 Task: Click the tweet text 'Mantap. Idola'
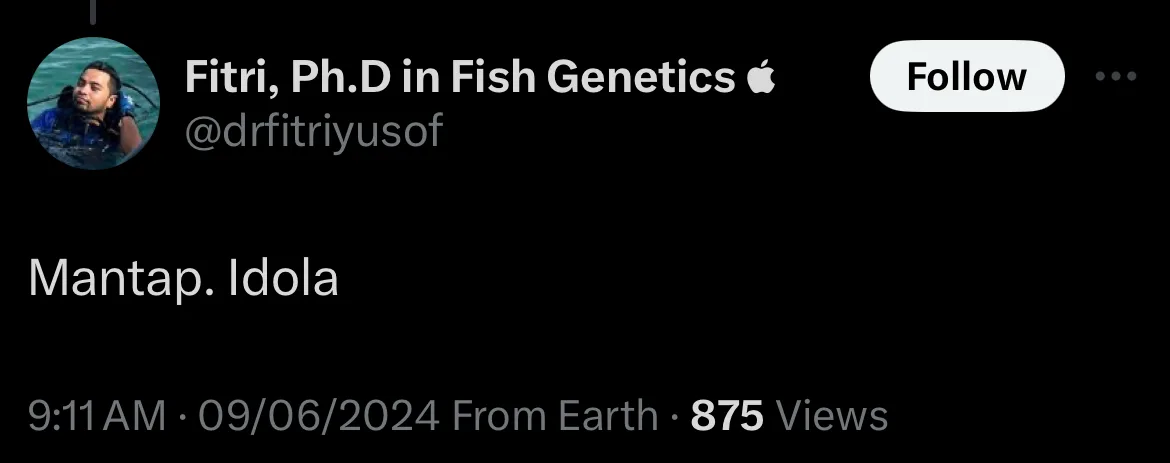click(184, 279)
